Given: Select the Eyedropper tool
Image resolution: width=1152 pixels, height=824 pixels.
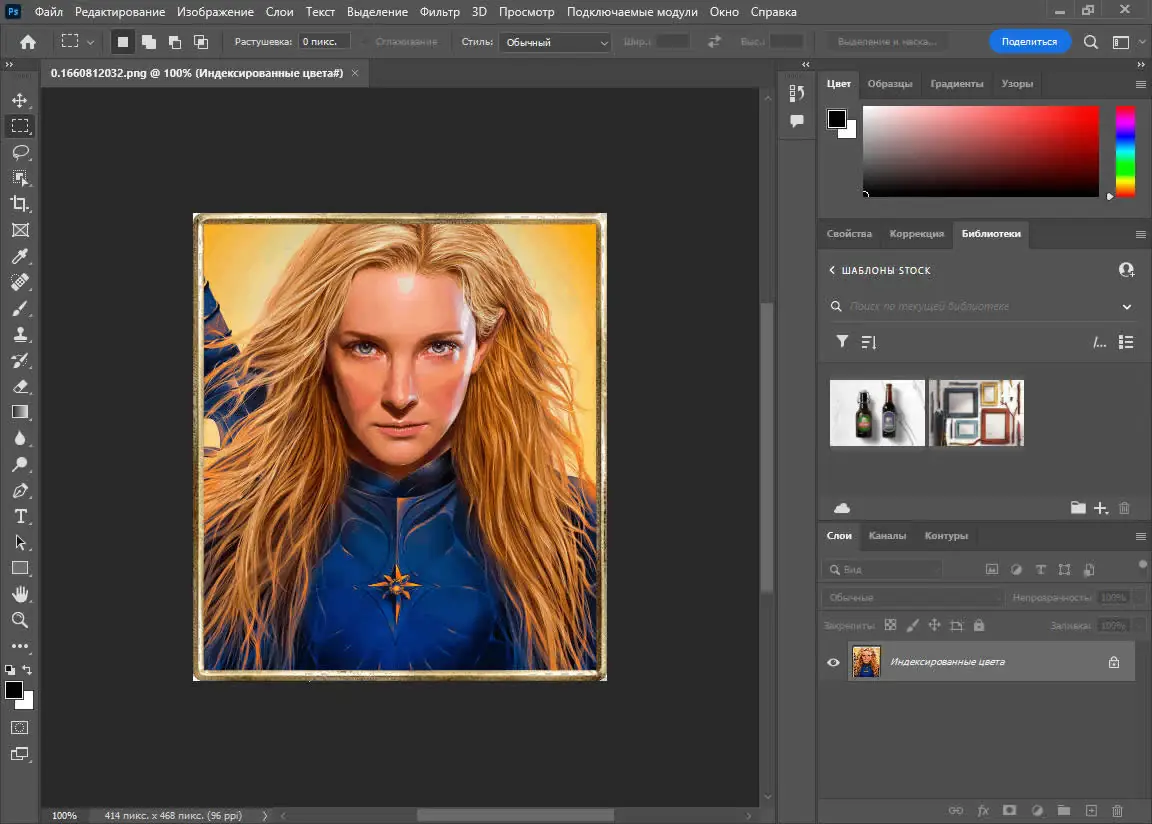Looking at the screenshot, I should [x=20, y=256].
